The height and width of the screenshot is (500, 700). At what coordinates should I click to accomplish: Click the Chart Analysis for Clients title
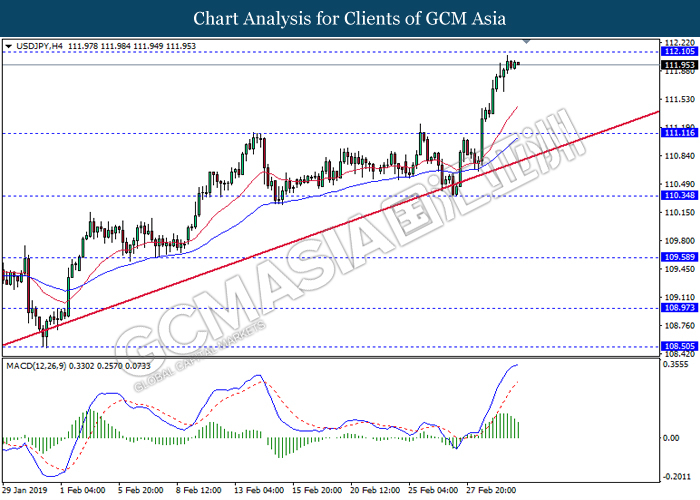(x=350, y=19)
